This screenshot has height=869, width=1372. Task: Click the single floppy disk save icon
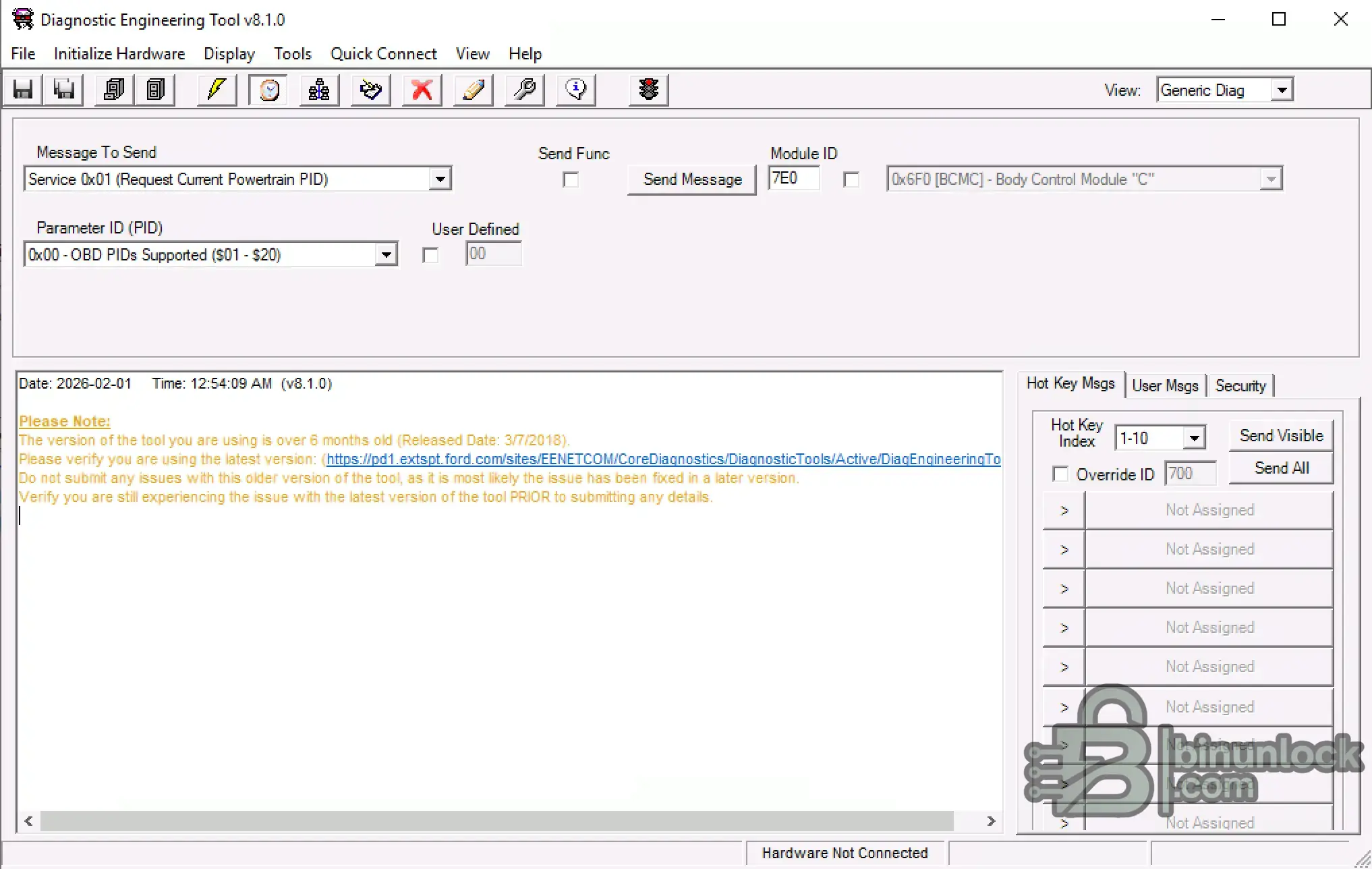coord(24,90)
